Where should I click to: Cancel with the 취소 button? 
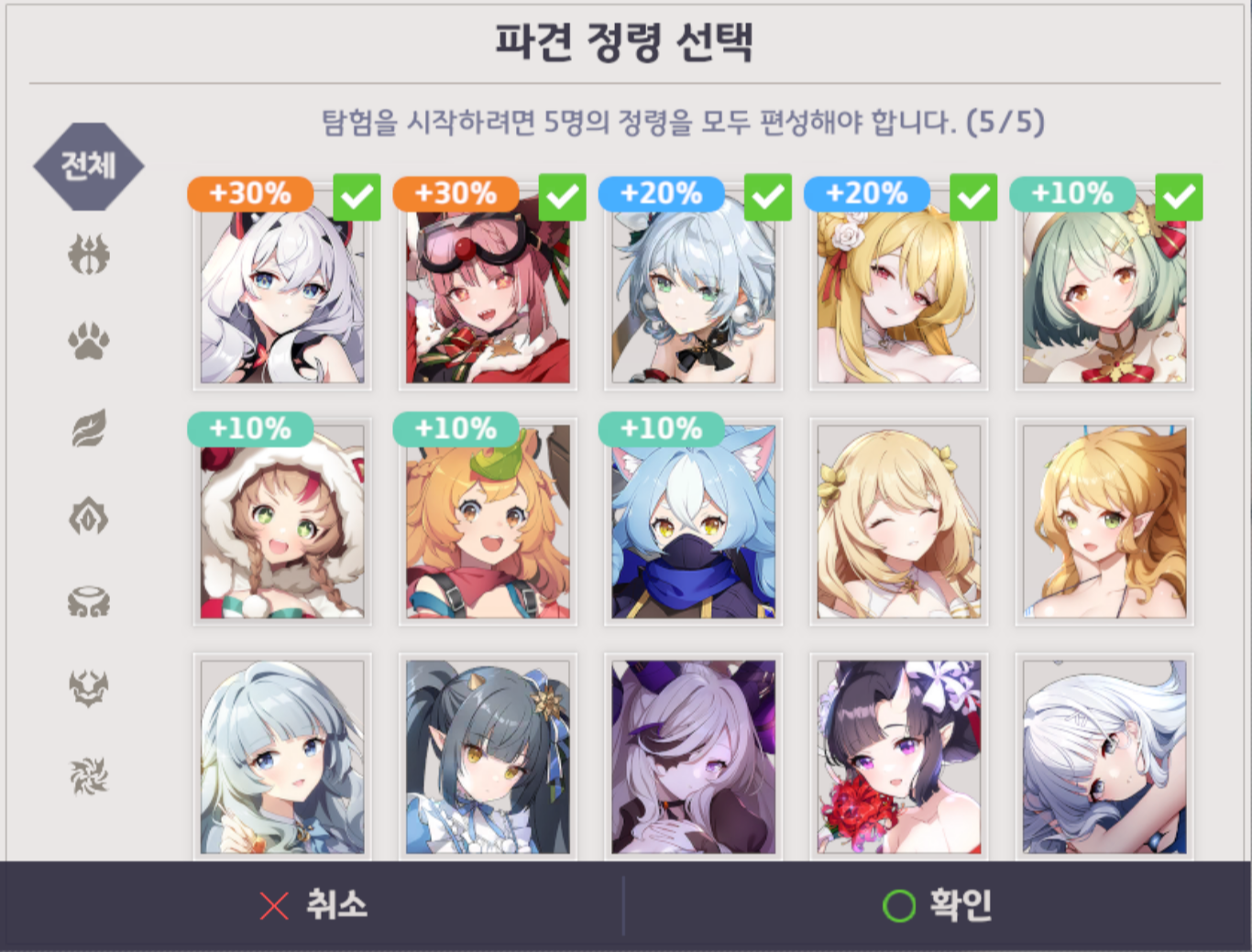point(313,905)
